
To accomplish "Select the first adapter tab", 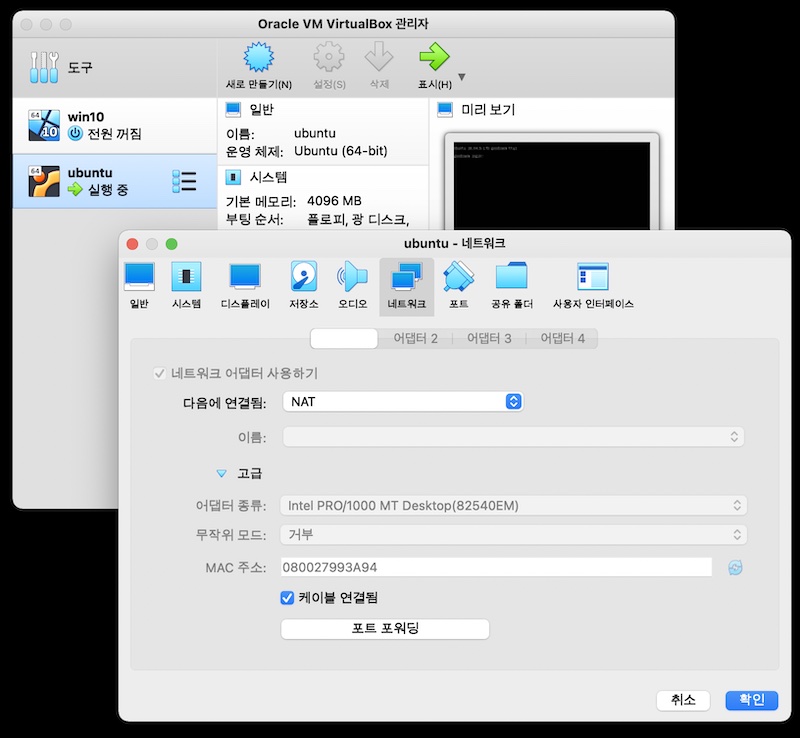I will (x=344, y=338).
